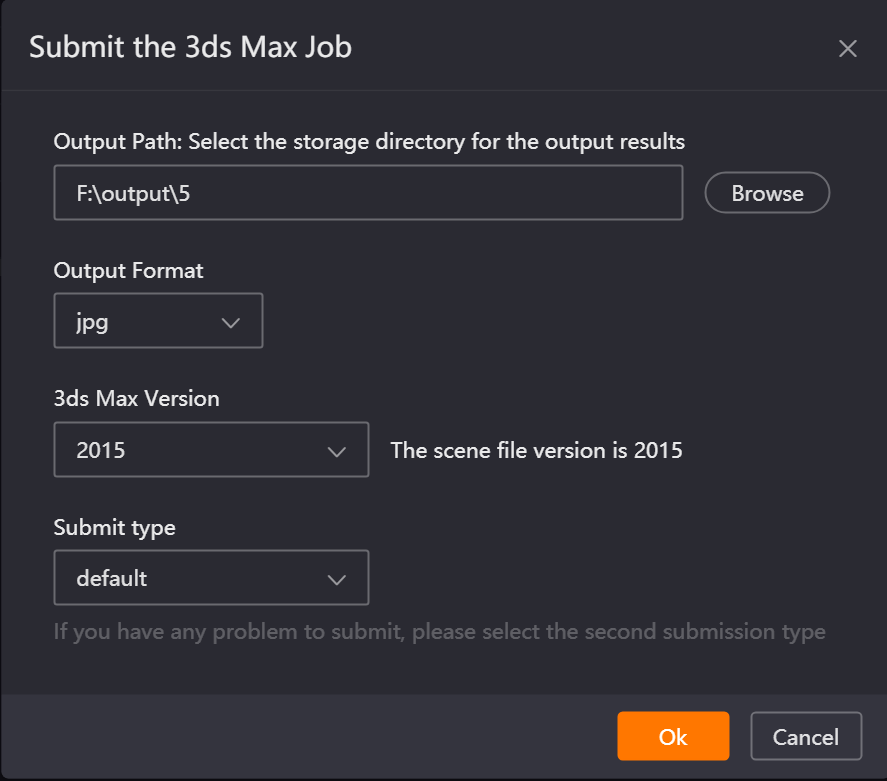
Task: Click the 'Output Path' instruction label
Action: pyautogui.click(x=369, y=141)
